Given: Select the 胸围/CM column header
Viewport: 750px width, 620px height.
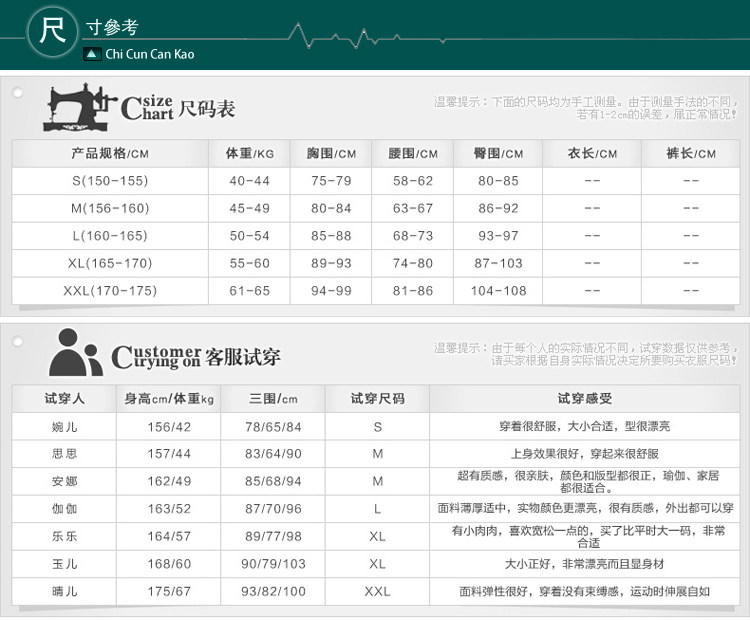Looking at the screenshot, I should pos(331,154).
